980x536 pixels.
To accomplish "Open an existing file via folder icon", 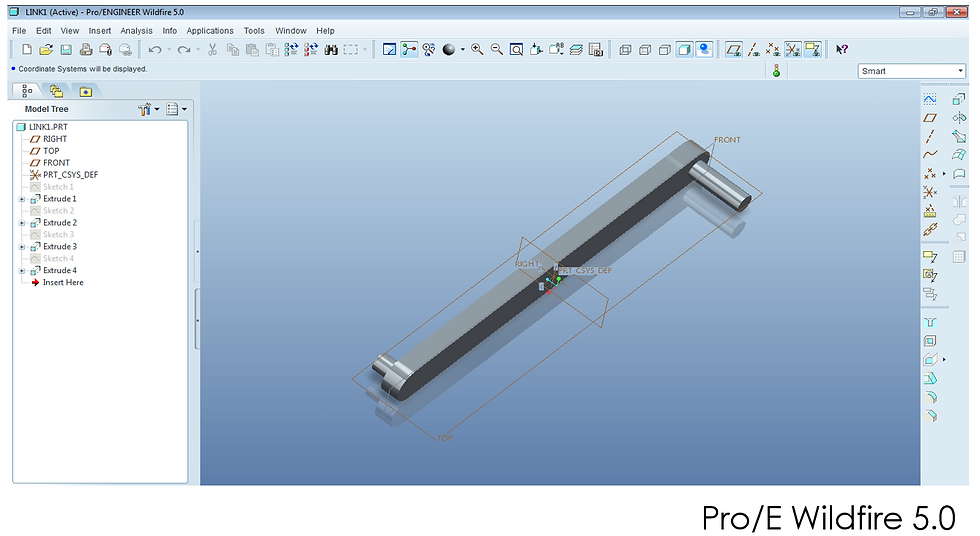I will point(46,49).
